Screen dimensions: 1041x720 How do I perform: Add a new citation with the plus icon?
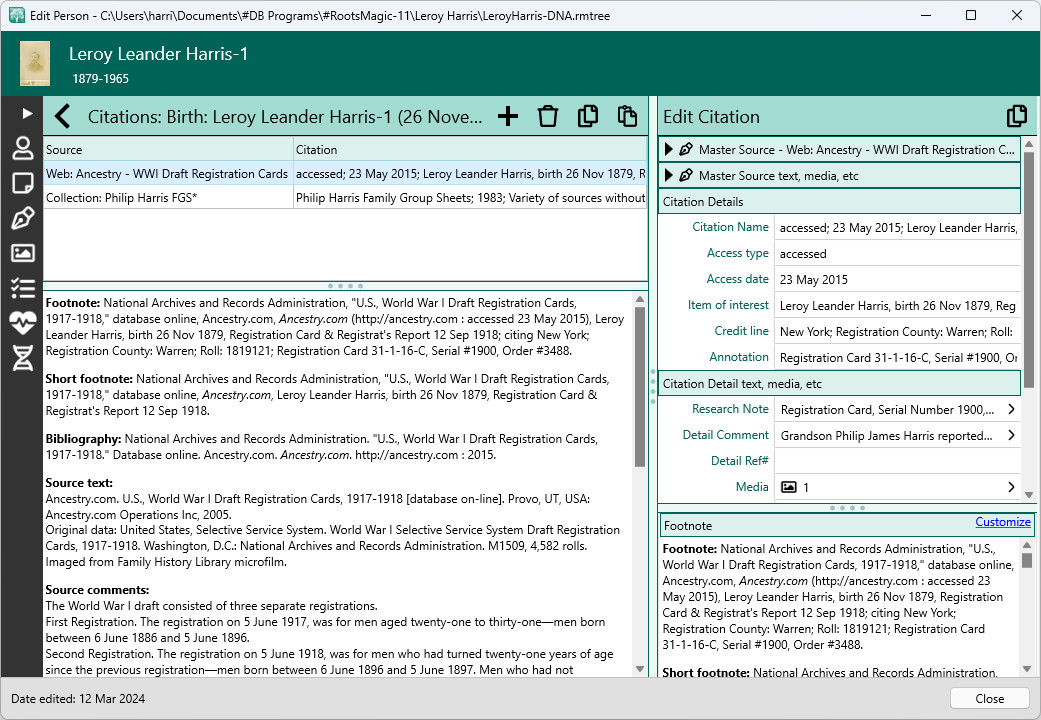click(x=508, y=116)
